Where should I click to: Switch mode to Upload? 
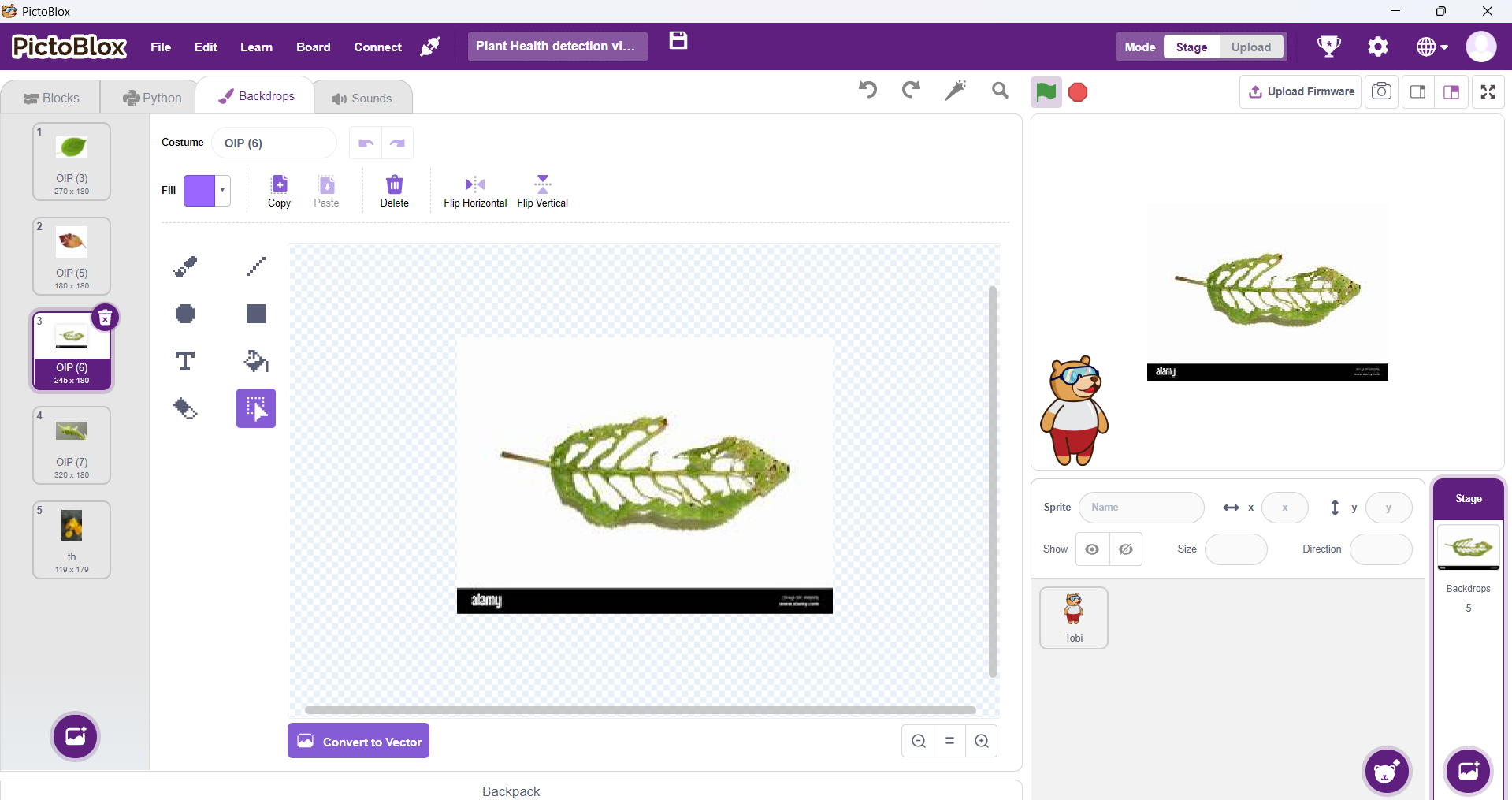pyautogui.click(x=1251, y=47)
